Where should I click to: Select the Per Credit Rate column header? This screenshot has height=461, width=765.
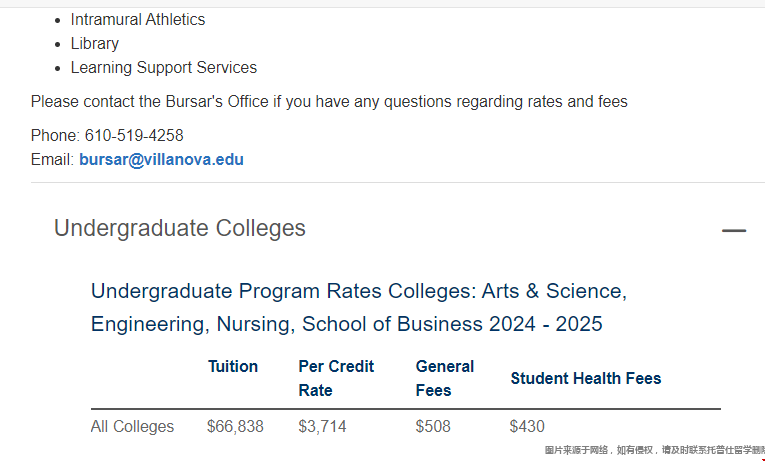[x=336, y=378]
